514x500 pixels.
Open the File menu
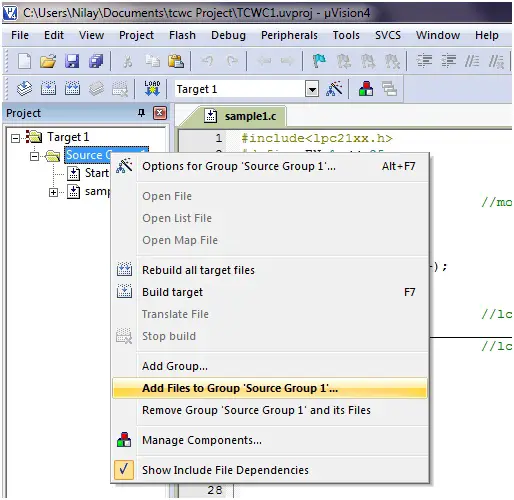pos(20,35)
